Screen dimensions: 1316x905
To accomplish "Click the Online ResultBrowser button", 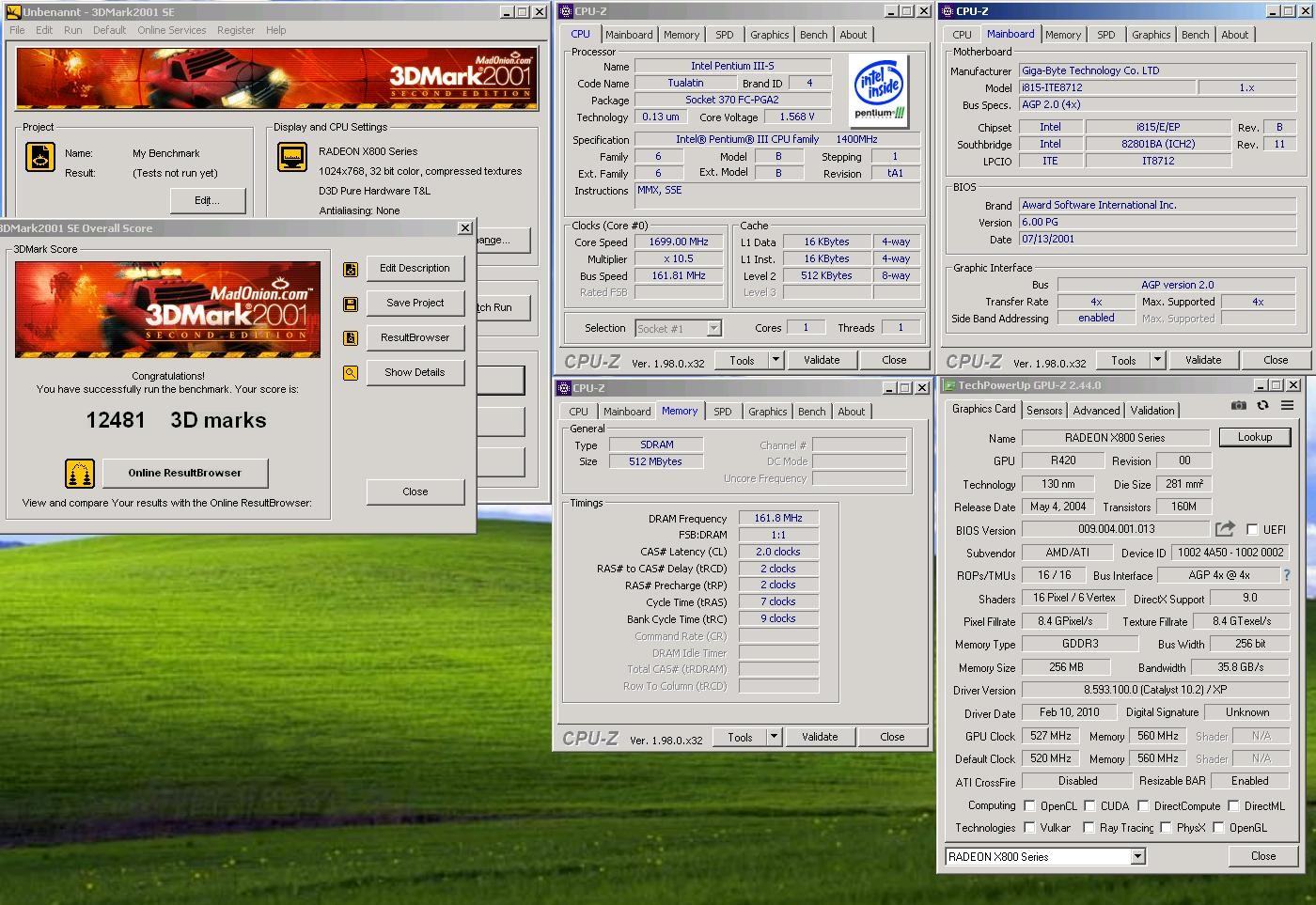I will pyautogui.click(x=185, y=473).
